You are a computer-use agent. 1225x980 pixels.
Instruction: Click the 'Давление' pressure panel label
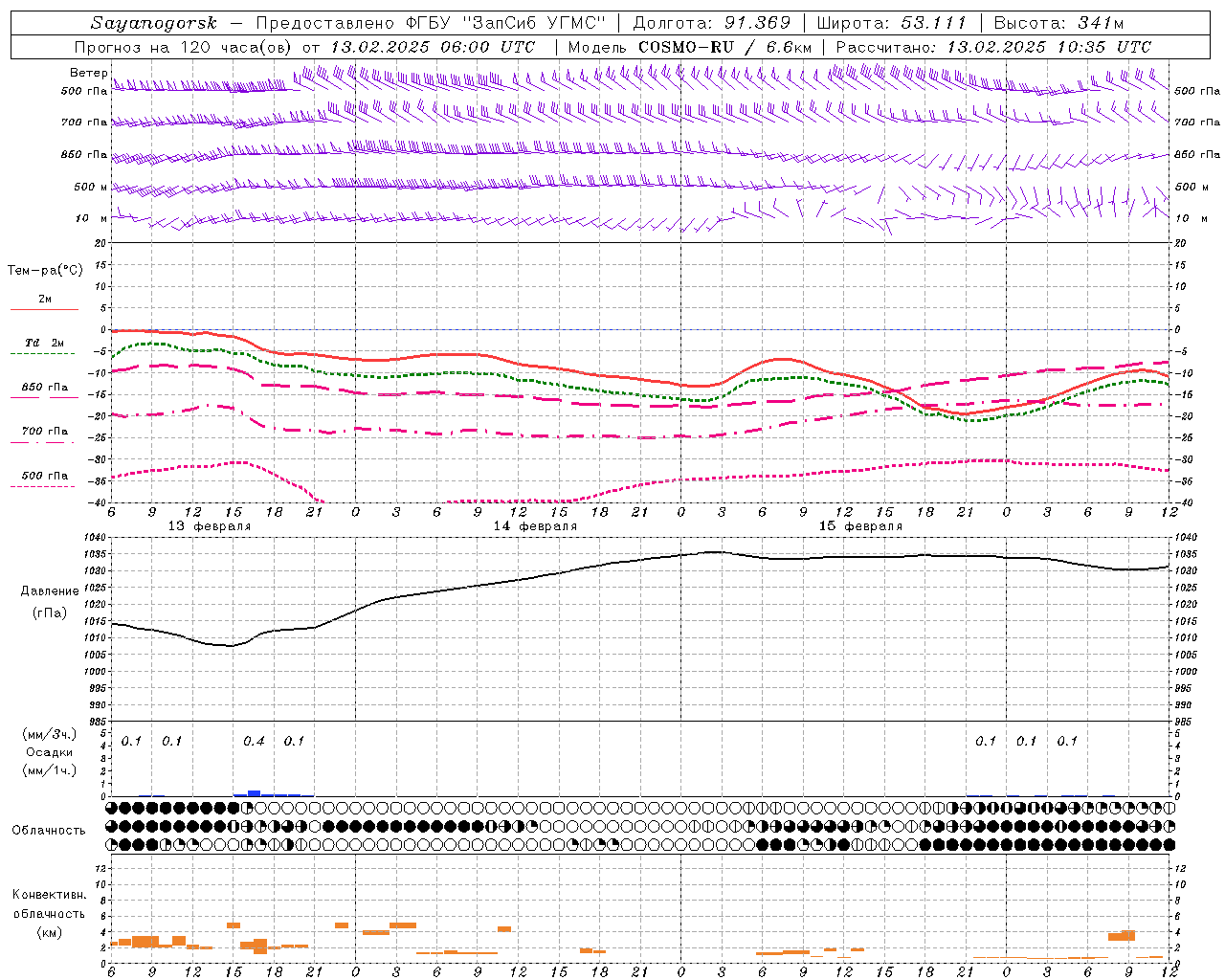pos(50,591)
